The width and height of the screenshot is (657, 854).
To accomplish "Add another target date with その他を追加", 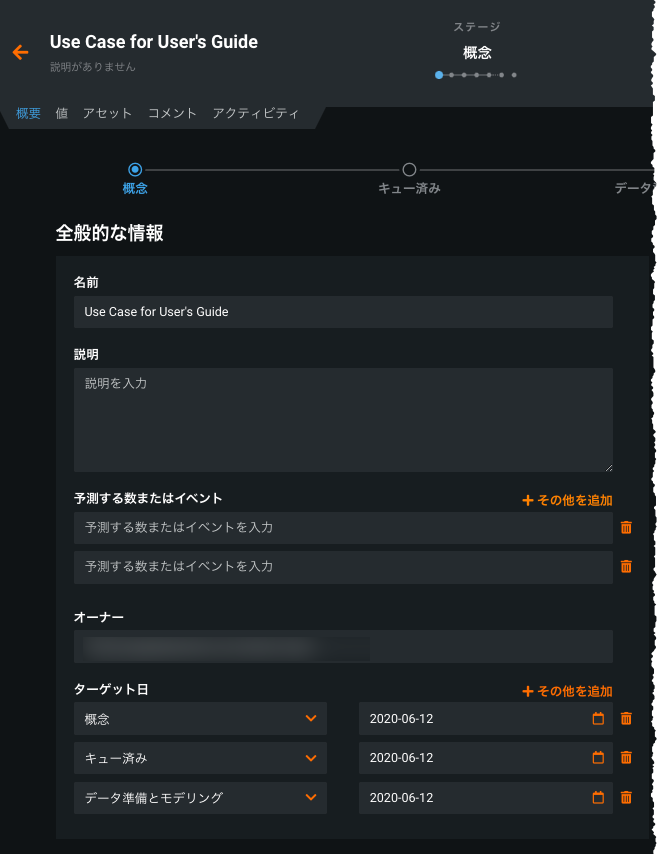I will 567,691.
